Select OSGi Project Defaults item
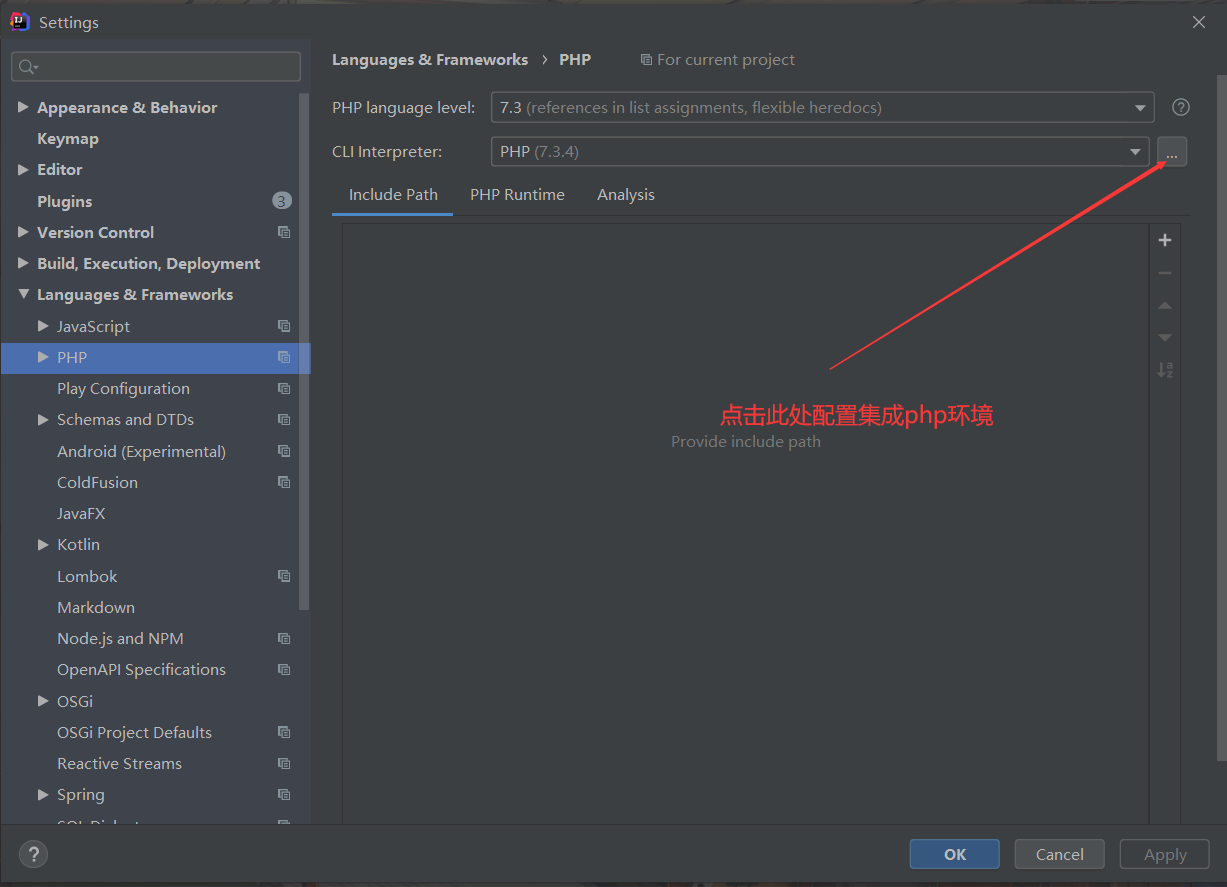Screen dimensions: 1227x887 (134, 732)
